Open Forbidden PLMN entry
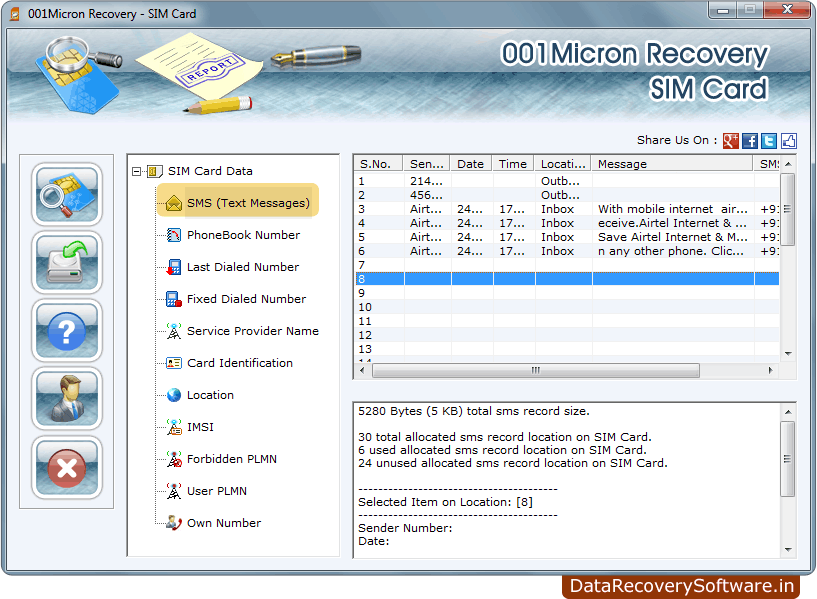817x599 pixels. click(x=232, y=459)
